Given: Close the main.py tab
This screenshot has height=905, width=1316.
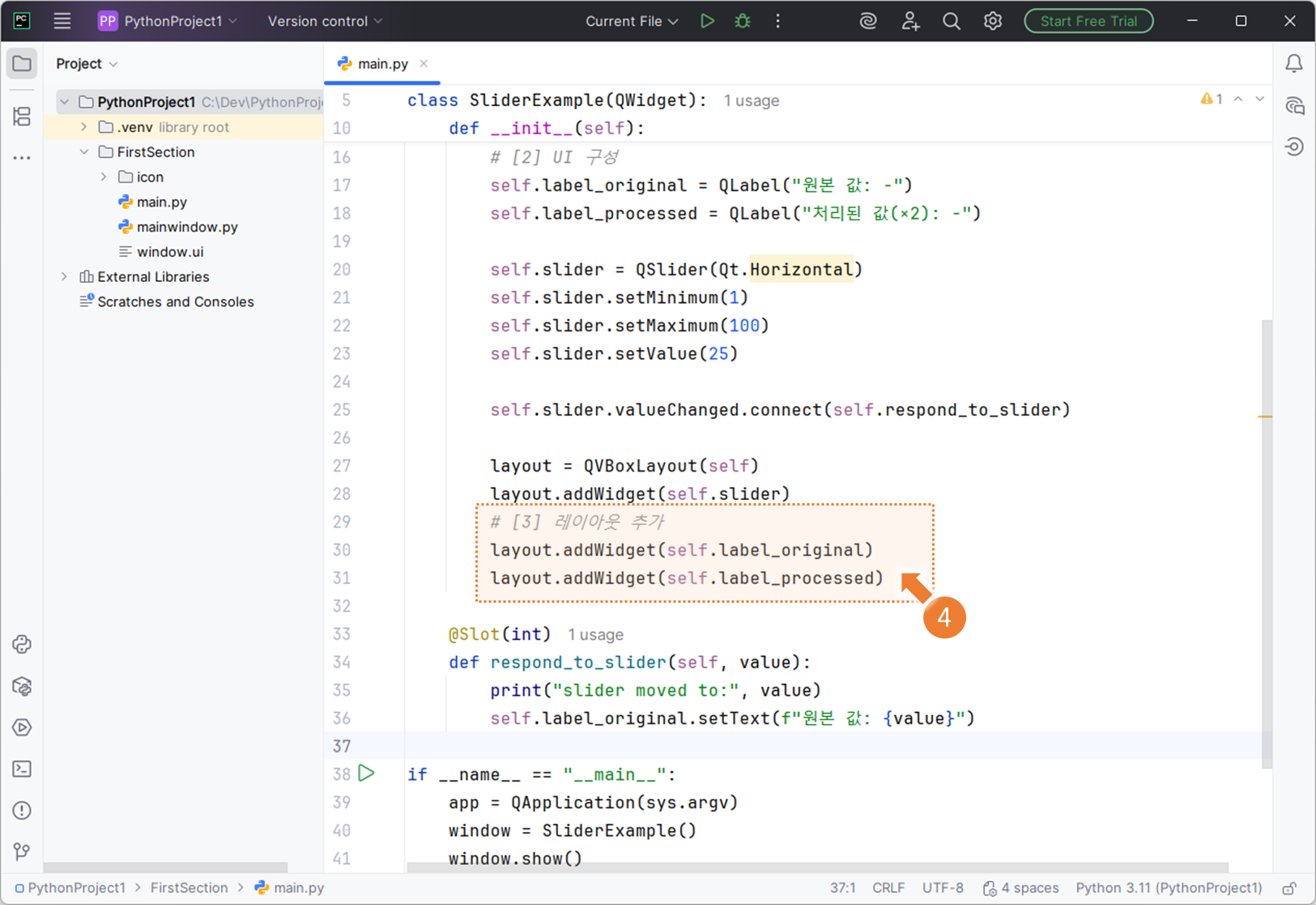Looking at the screenshot, I should tap(424, 63).
